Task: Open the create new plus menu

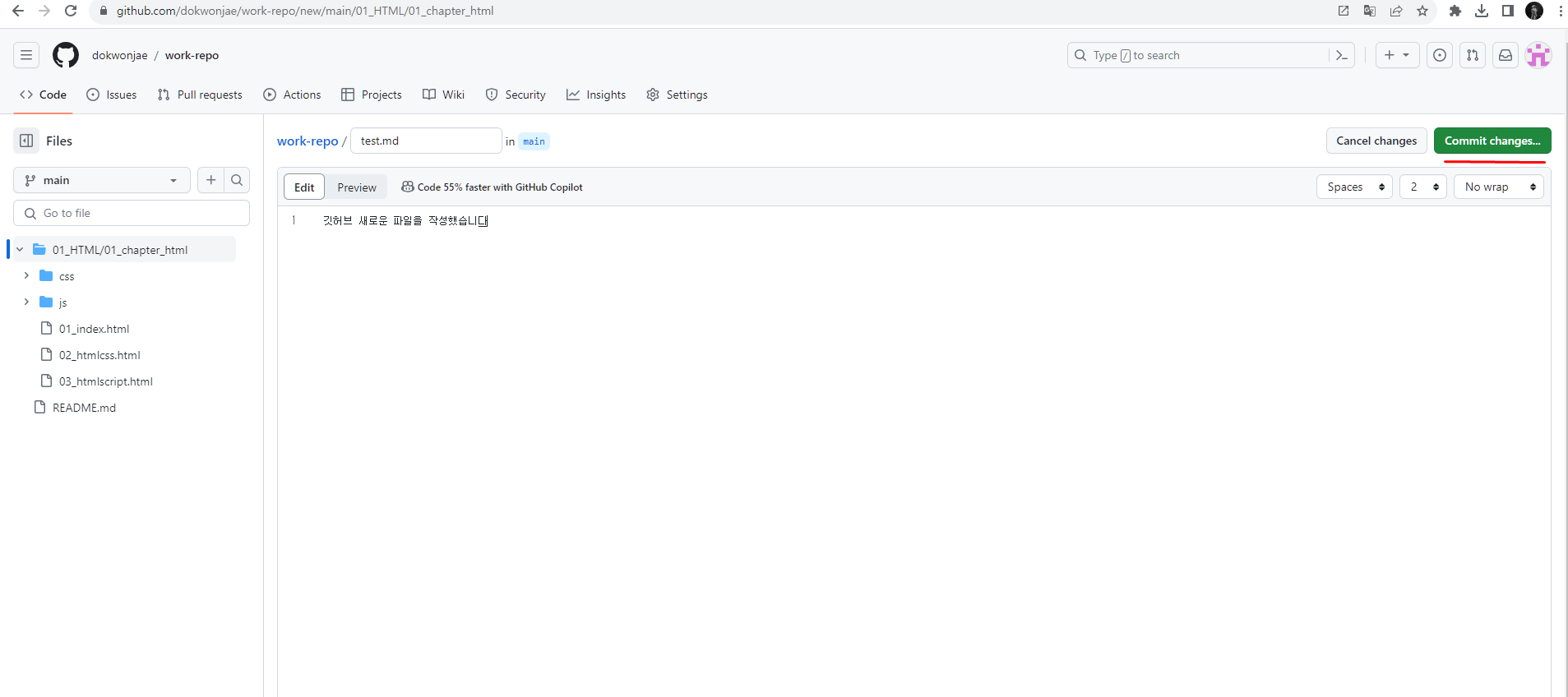Action: point(1397,55)
